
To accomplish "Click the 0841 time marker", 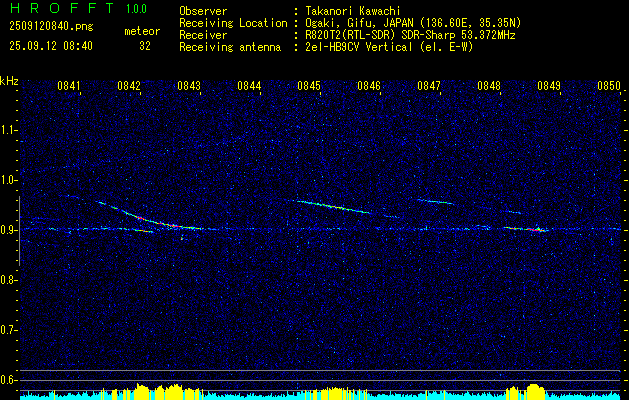I will (x=69, y=87).
